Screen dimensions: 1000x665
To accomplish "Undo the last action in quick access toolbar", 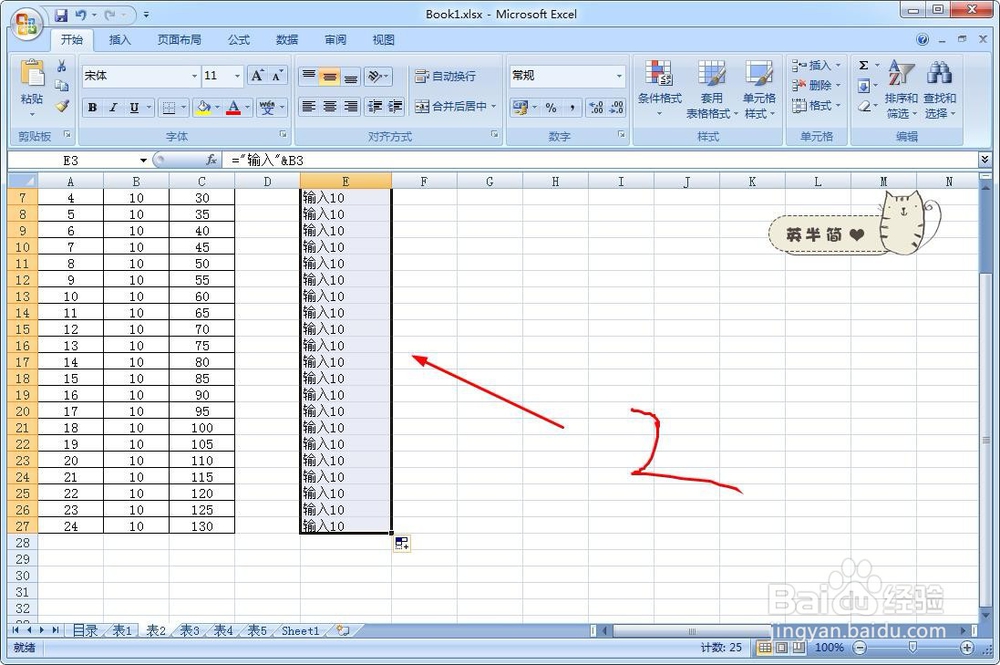I will (x=80, y=14).
